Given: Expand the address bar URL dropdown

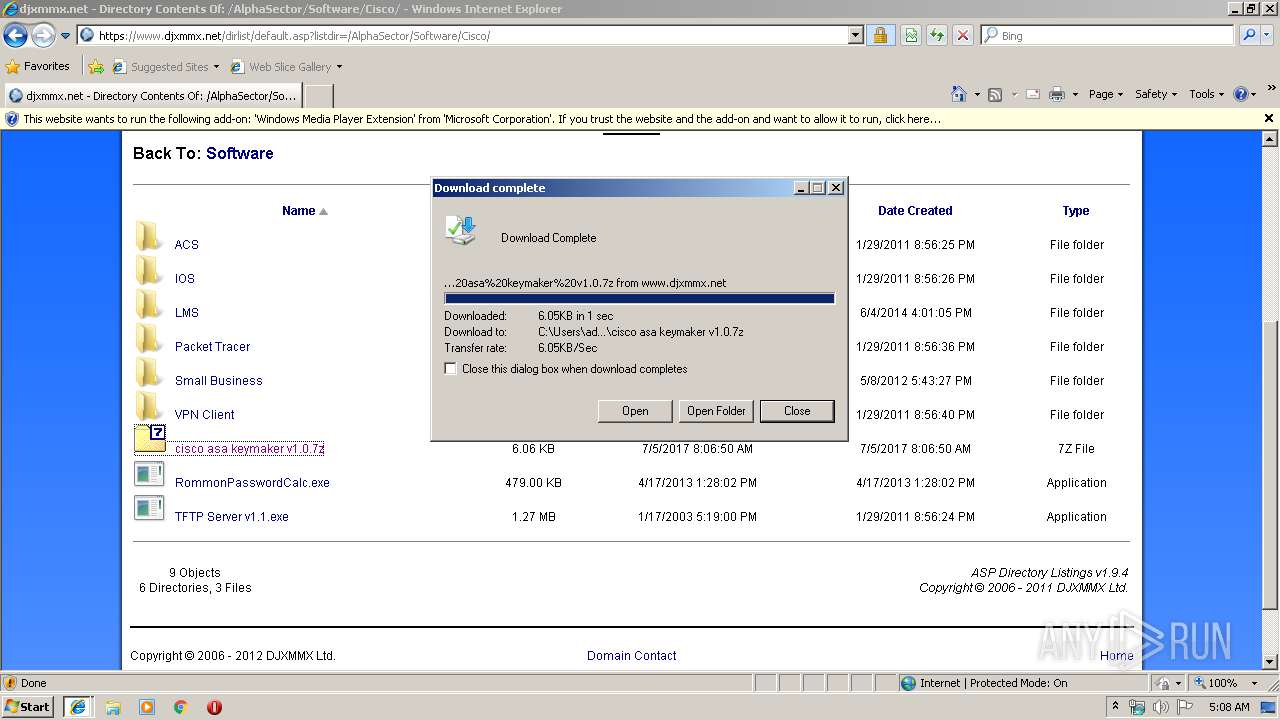Looking at the screenshot, I should pyautogui.click(x=855, y=35).
